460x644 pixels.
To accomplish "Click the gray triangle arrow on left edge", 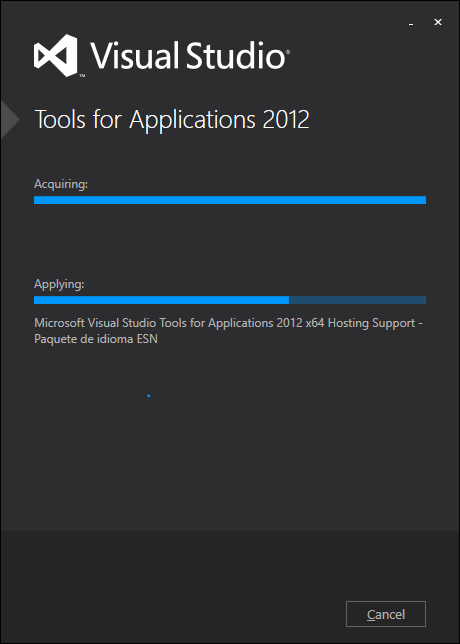I will coord(10,120).
